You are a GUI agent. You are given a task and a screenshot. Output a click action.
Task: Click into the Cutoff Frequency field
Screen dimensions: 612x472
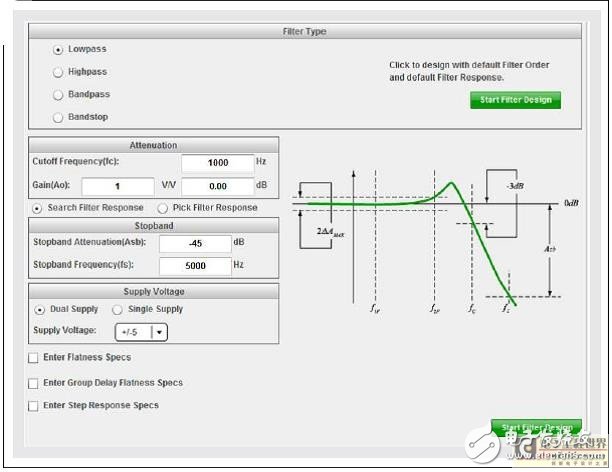coord(218,163)
